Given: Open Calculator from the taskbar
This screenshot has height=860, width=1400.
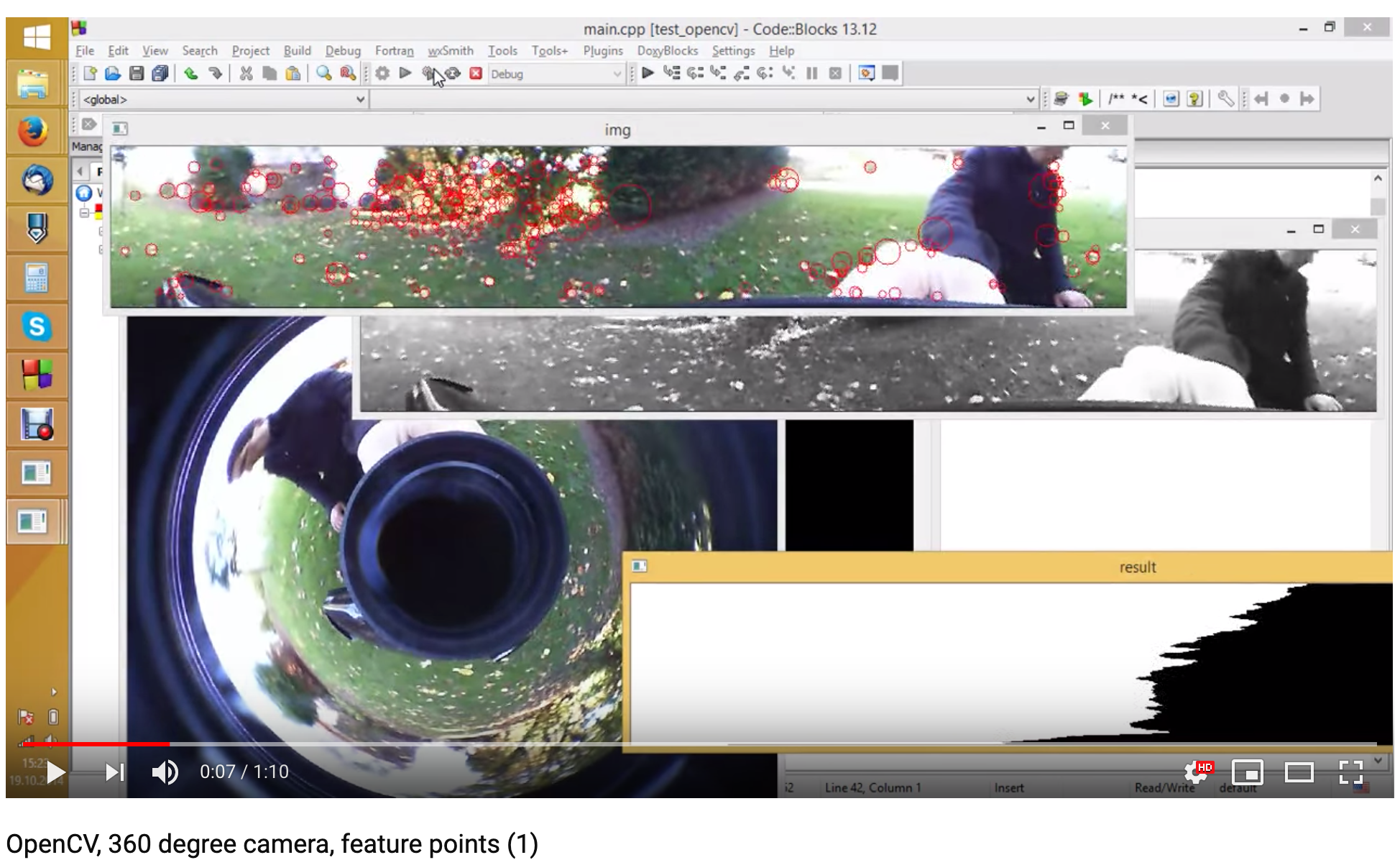Looking at the screenshot, I should (37, 278).
